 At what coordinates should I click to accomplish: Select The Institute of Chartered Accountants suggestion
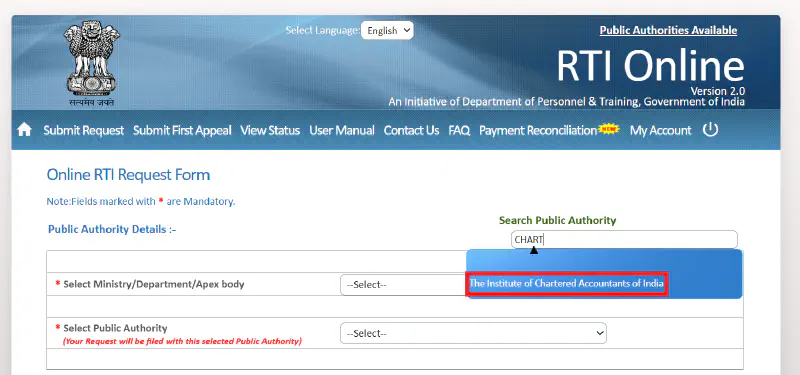click(x=566, y=284)
